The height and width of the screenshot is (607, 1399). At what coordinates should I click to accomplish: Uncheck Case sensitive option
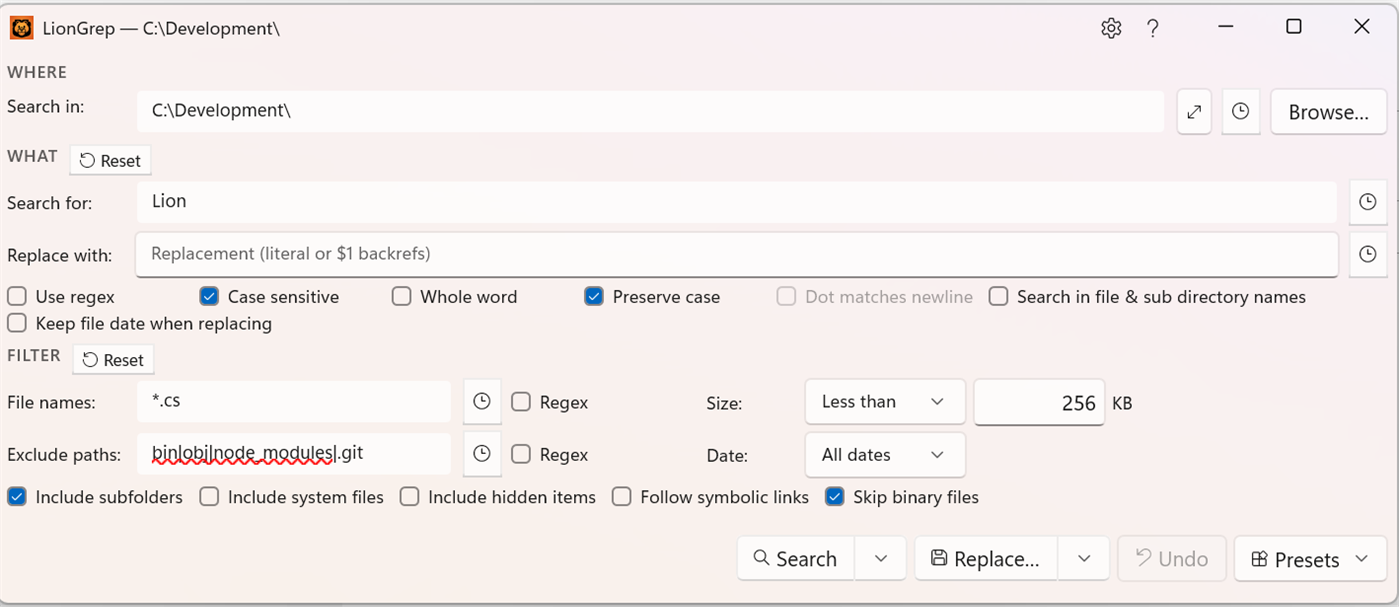tap(209, 297)
